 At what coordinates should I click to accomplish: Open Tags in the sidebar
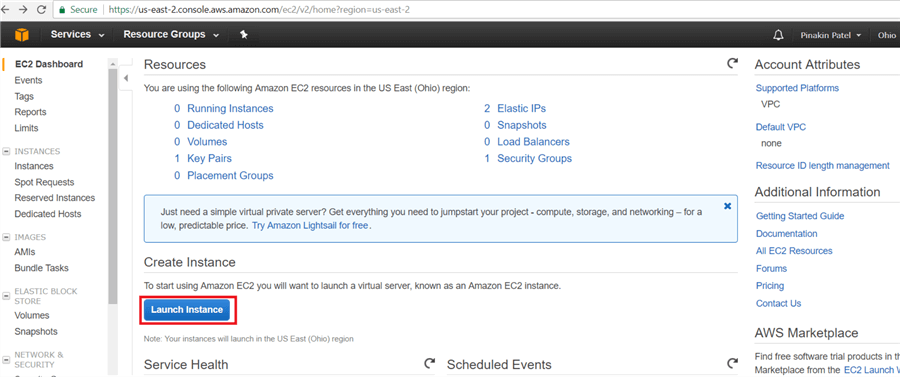(x=24, y=96)
